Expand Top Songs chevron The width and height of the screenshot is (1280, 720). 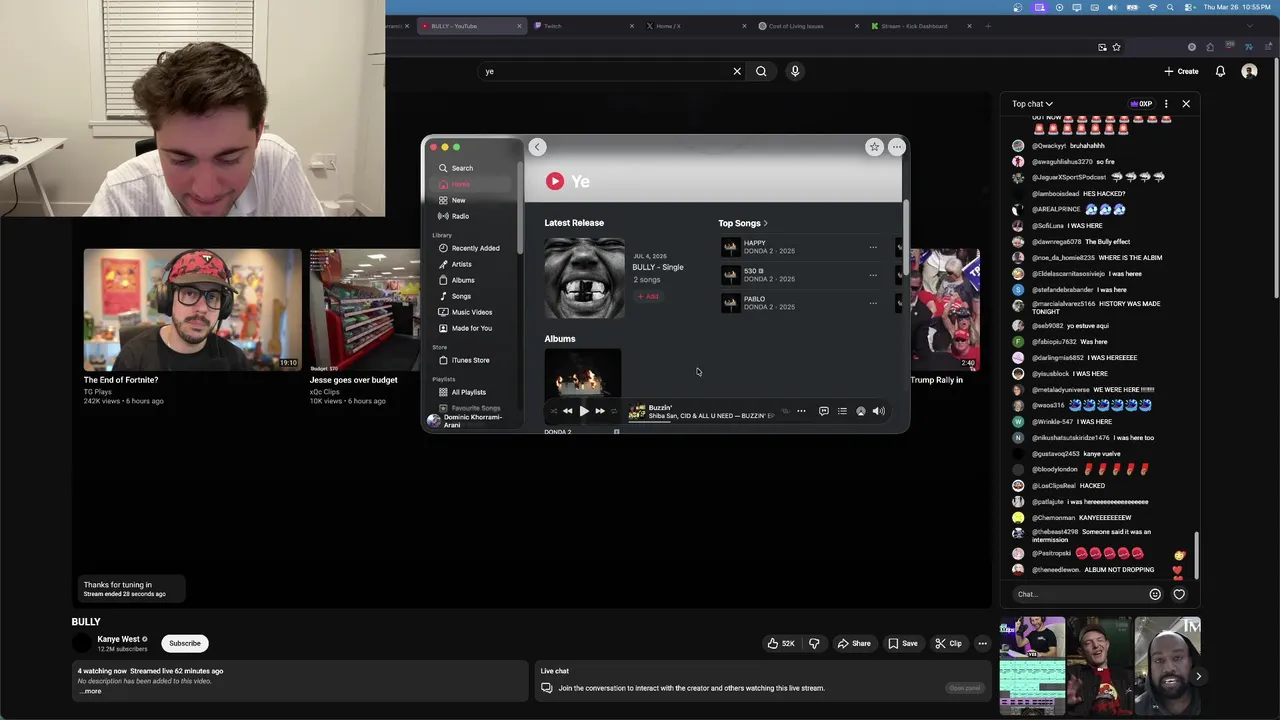tap(766, 223)
